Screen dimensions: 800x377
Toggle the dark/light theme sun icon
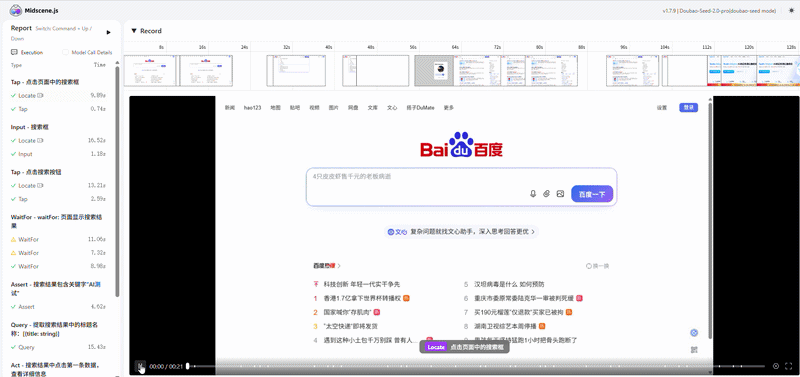(791, 10)
